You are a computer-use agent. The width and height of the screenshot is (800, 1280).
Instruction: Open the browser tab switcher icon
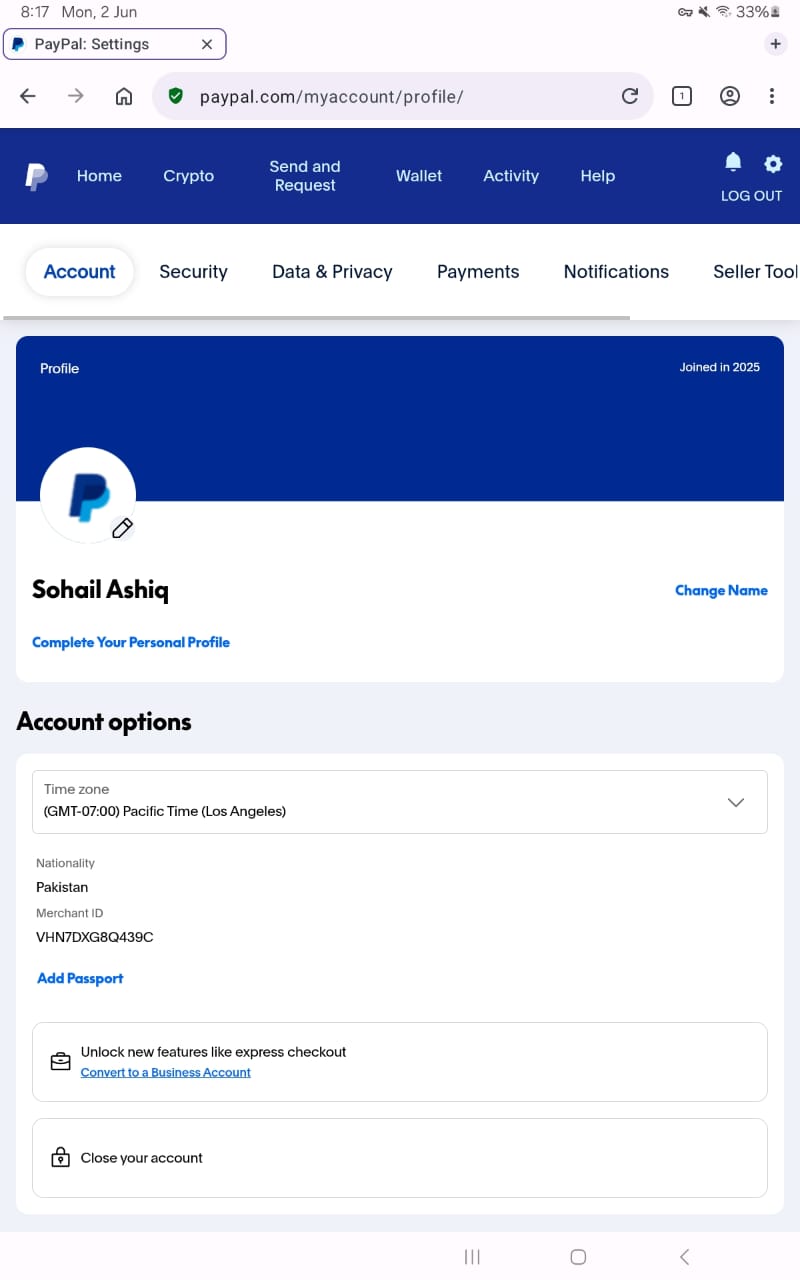pyautogui.click(x=682, y=96)
